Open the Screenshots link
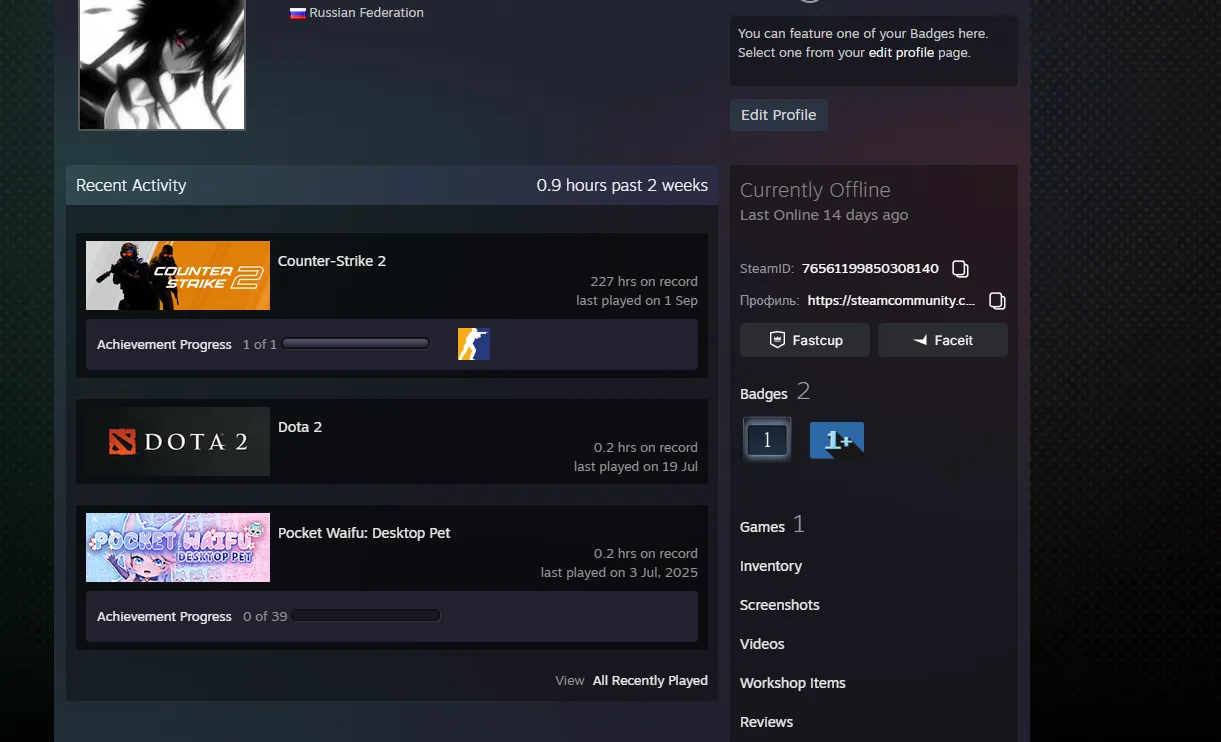The image size is (1221, 742). pos(780,605)
